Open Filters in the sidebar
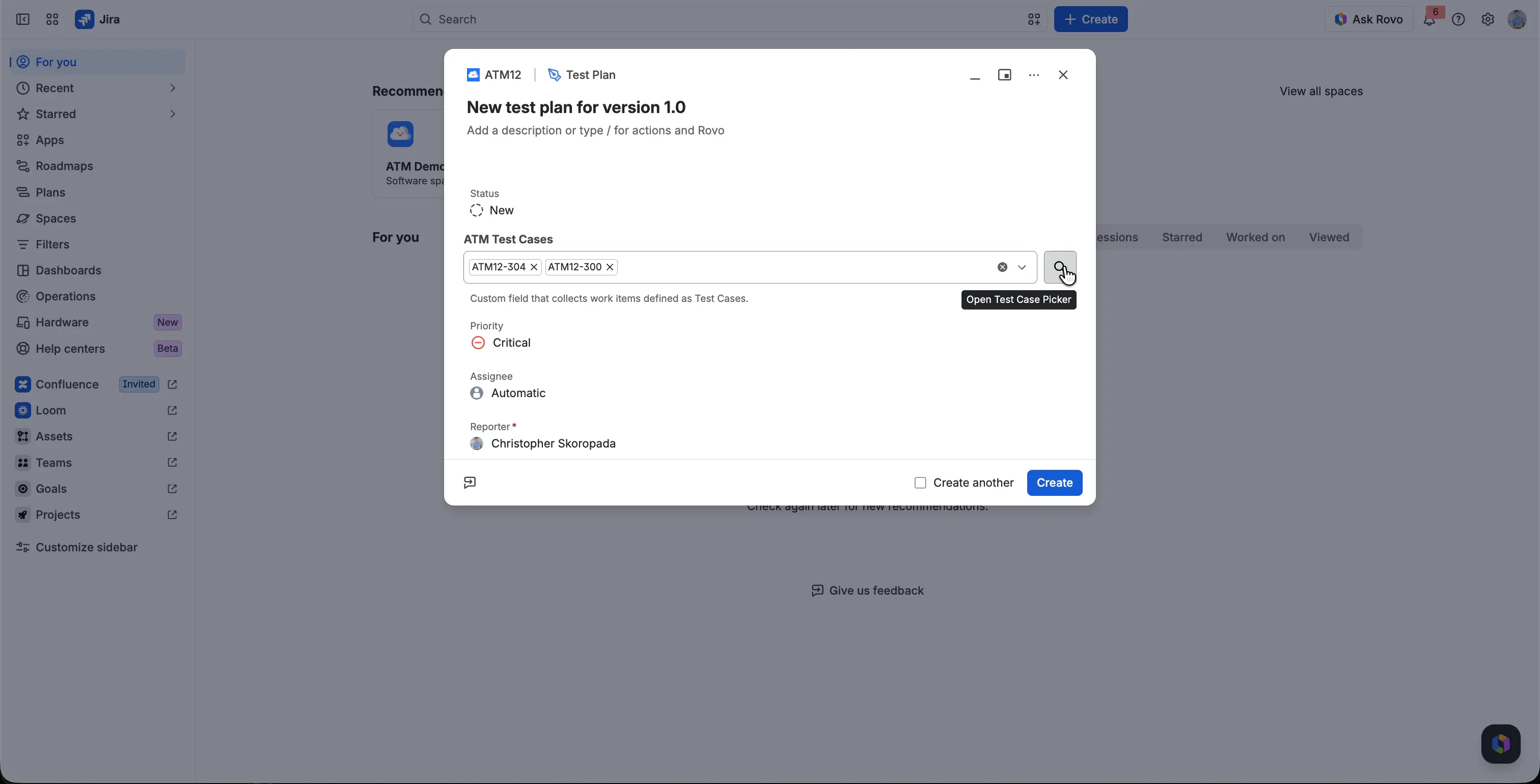Image resolution: width=1540 pixels, height=784 pixels. point(97,244)
